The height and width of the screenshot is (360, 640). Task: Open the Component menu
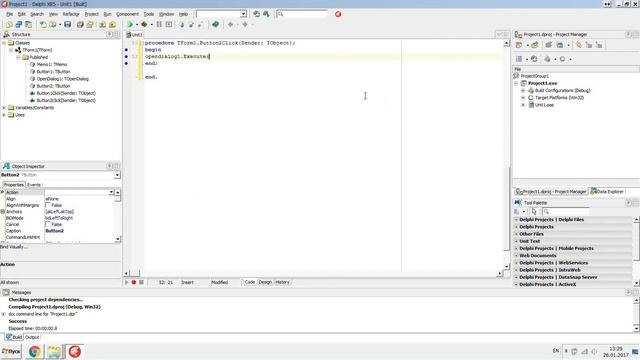[x=127, y=14]
